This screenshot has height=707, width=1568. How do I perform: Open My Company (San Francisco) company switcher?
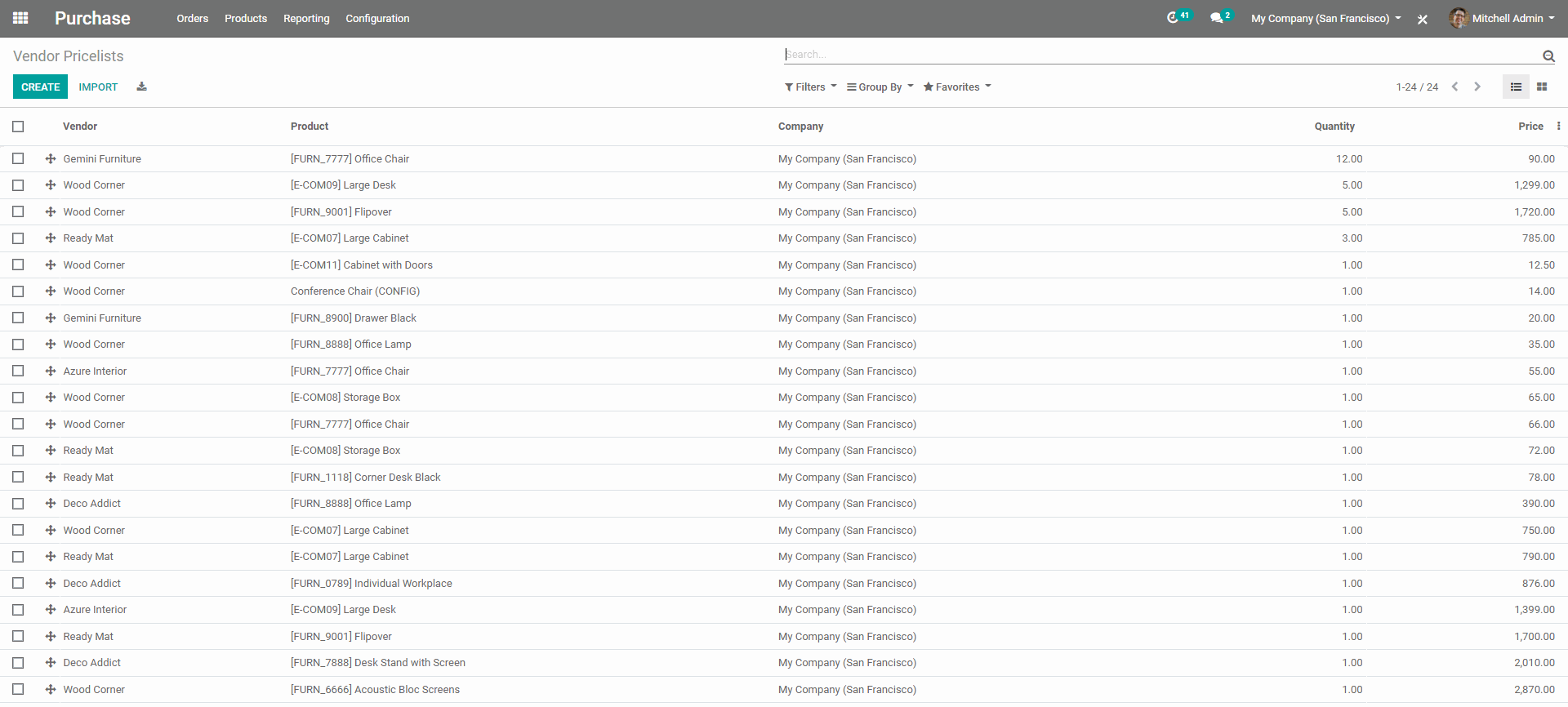(1325, 18)
